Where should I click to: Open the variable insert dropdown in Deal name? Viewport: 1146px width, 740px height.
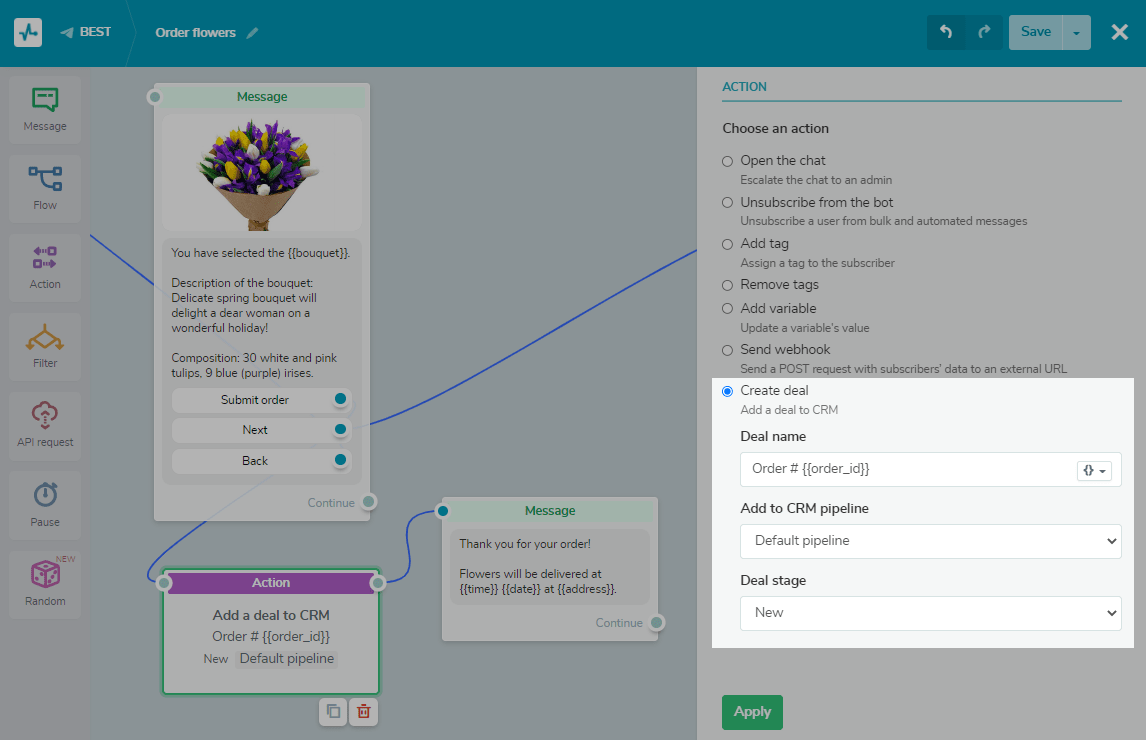[x=1094, y=470]
